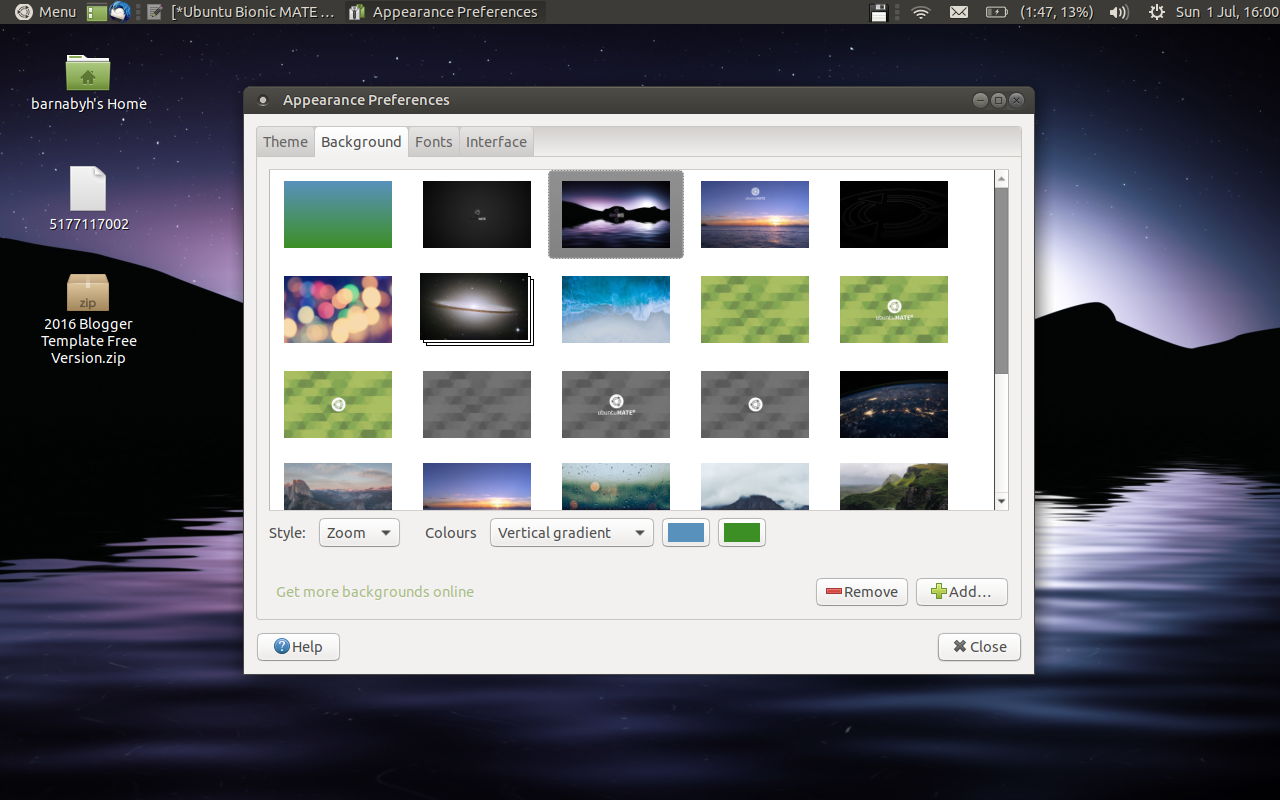1280x800 pixels.
Task: Open the Ubuntu MATE Menu
Action: [x=45, y=12]
